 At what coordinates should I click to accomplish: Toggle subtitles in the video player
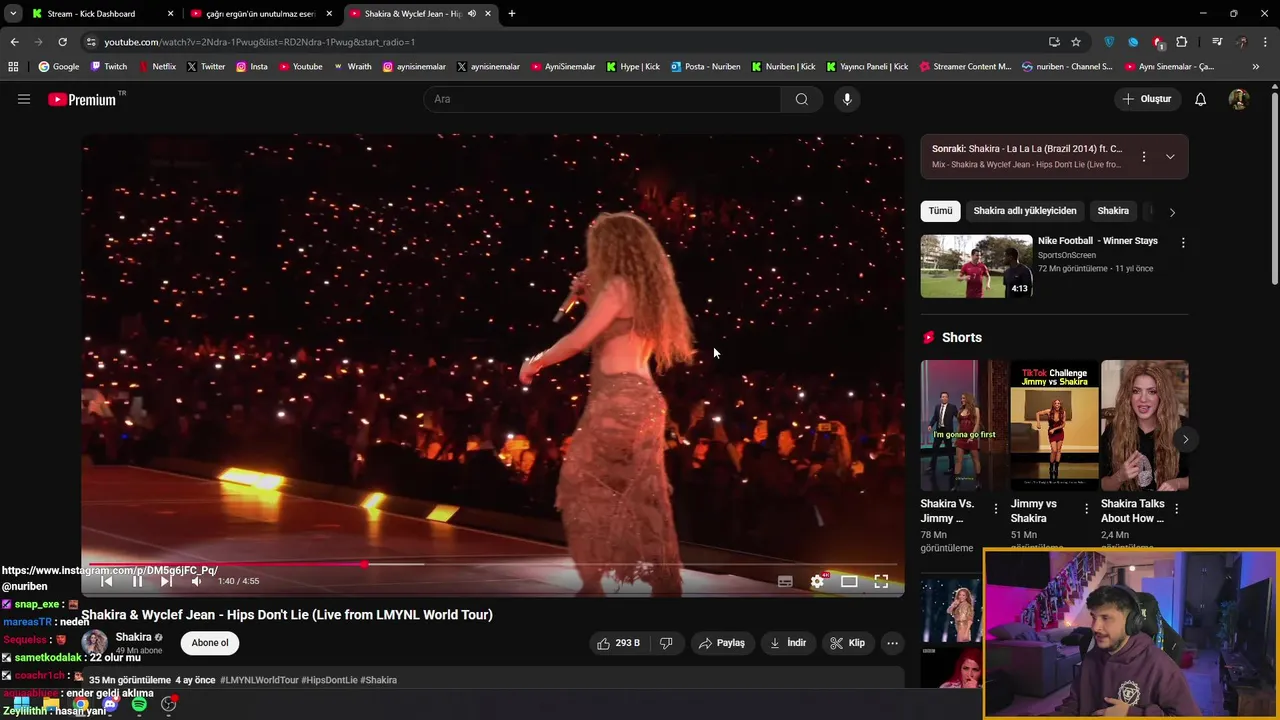785,581
